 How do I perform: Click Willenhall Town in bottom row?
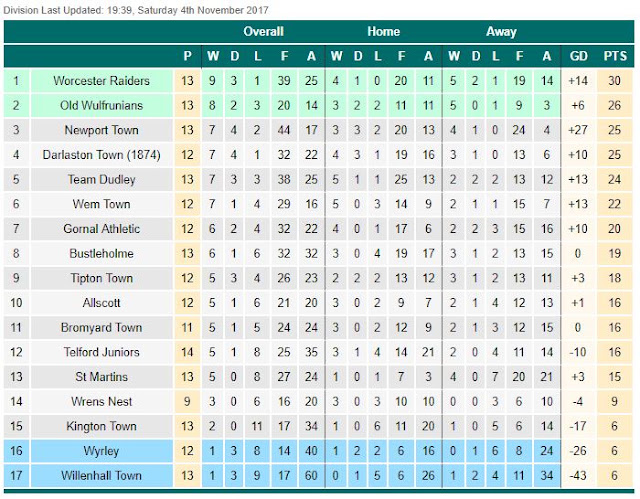pos(101,476)
